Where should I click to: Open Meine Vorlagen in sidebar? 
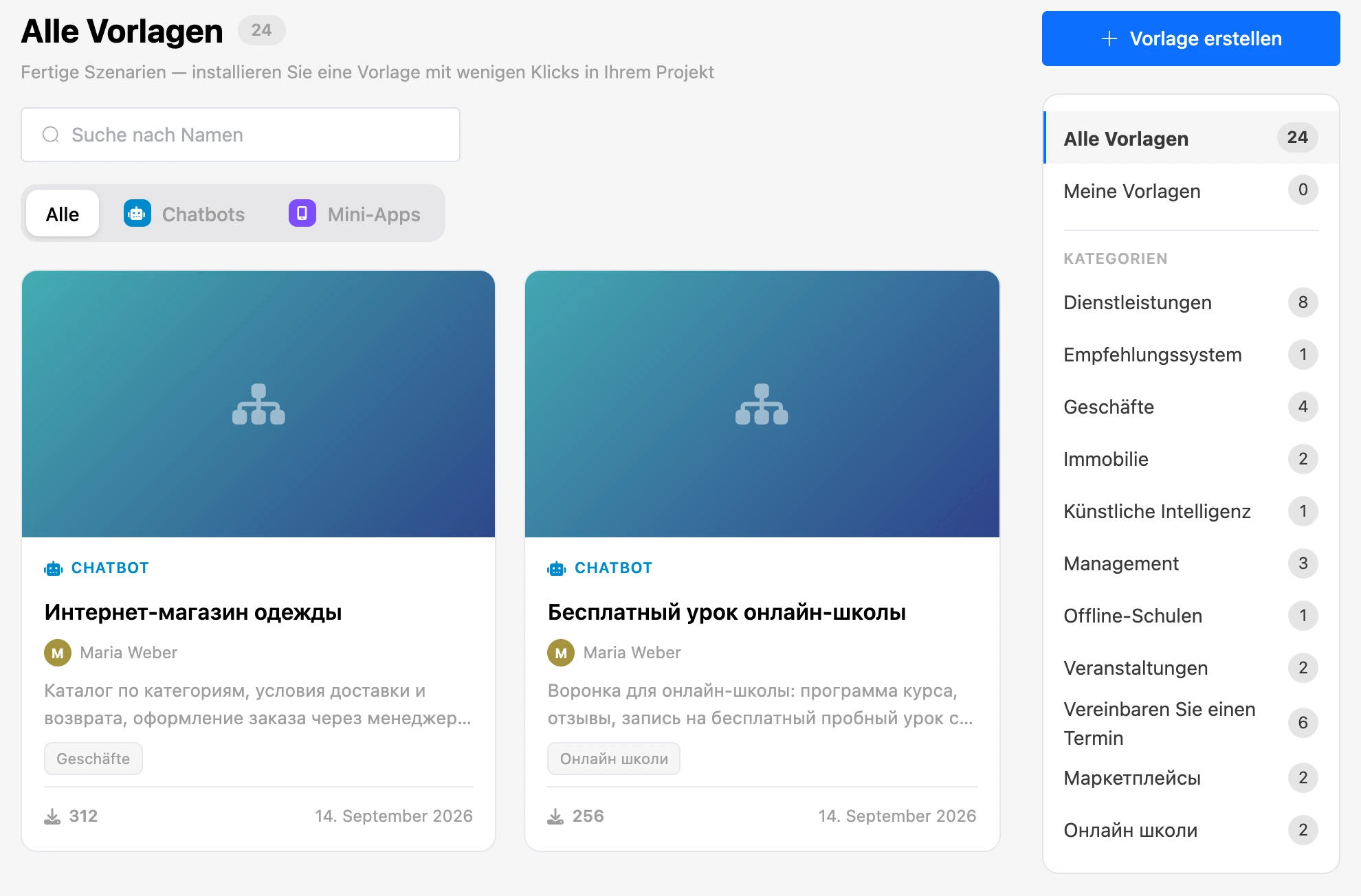(1191, 191)
